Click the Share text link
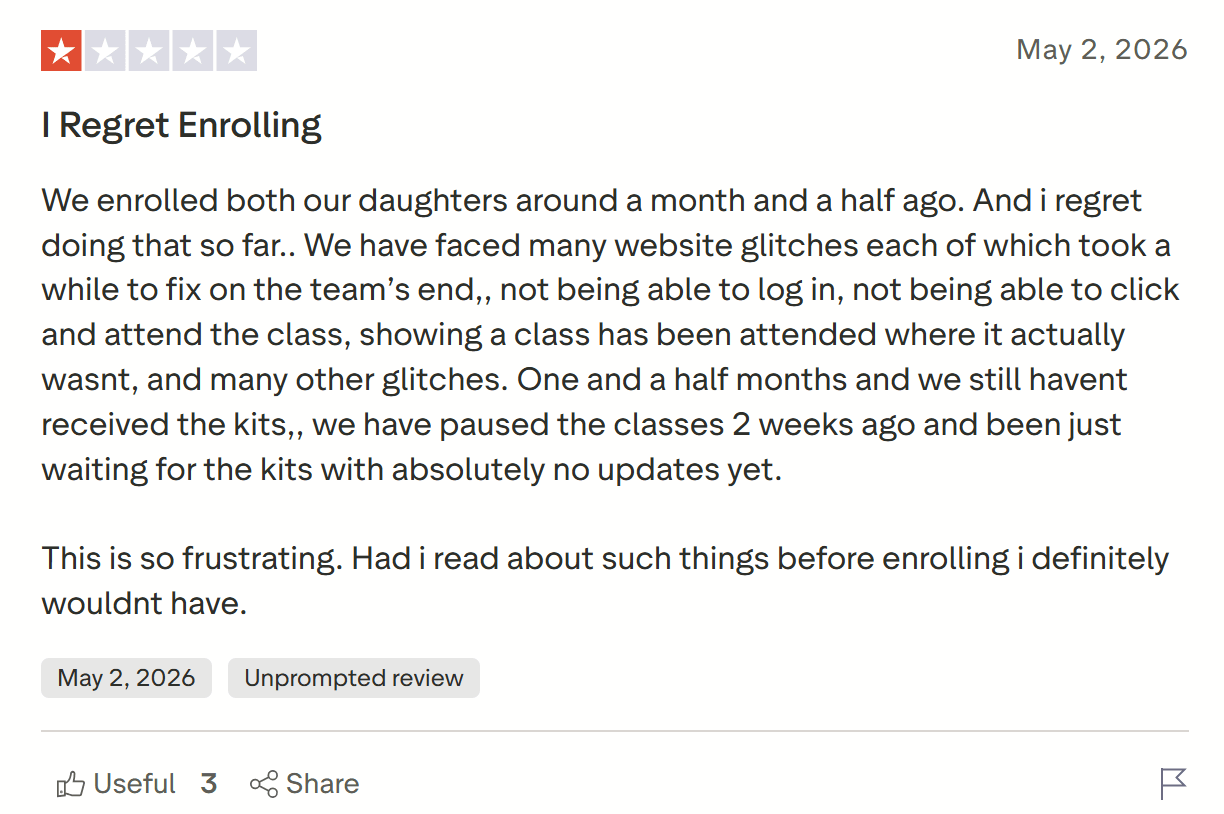Viewport: 1224px width, 814px height. (322, 784)
